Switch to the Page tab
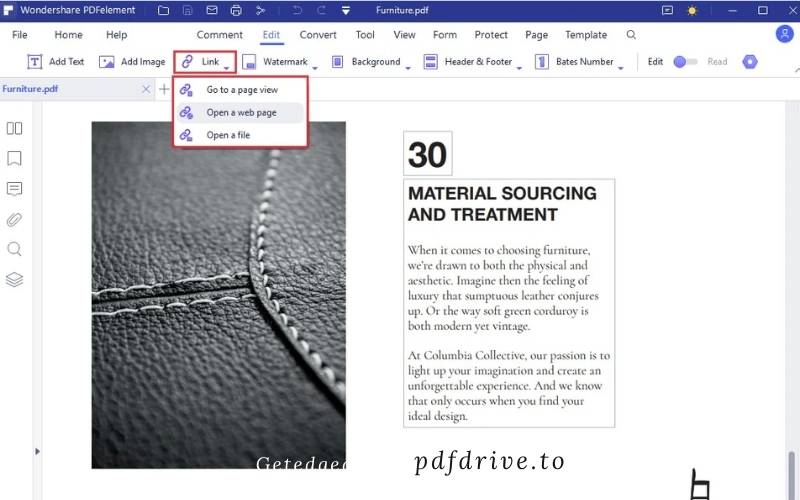The height and width of the screenshot is (500, 800). tap(536, 35)
